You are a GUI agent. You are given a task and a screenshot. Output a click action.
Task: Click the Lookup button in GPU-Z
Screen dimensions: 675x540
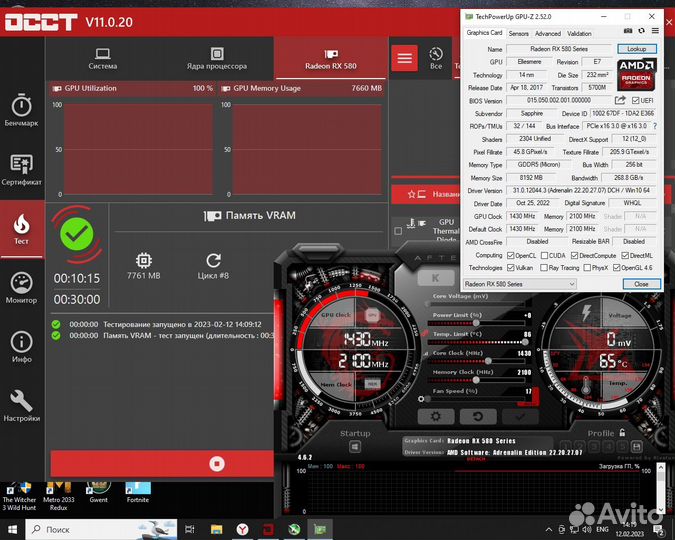637,49
